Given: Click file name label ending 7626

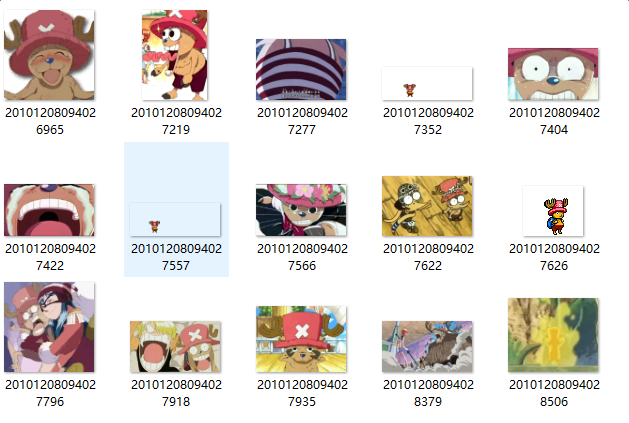Looking at the screenshot, I should [554, 257].
